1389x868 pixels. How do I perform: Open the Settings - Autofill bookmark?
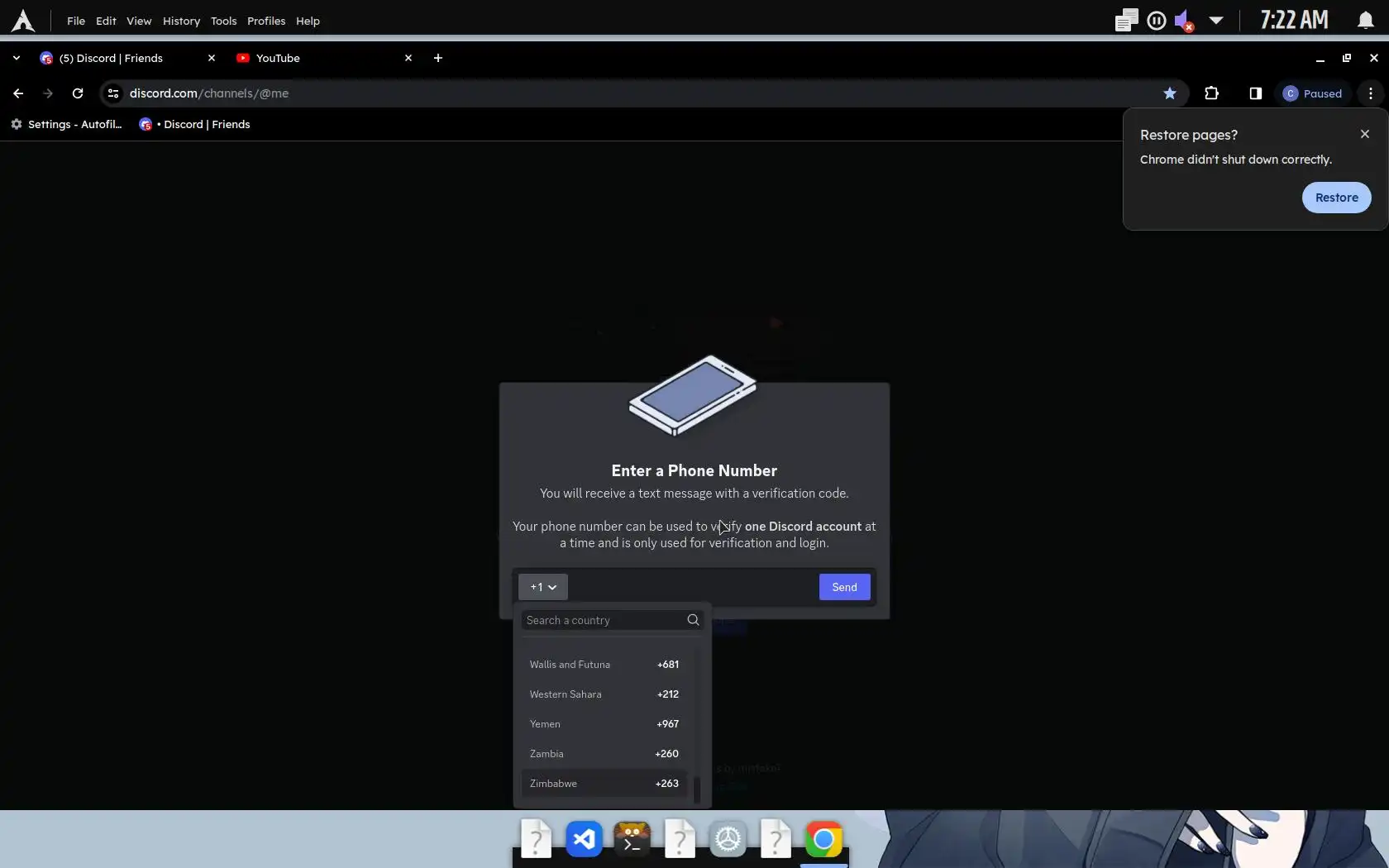tap(66, 124)
